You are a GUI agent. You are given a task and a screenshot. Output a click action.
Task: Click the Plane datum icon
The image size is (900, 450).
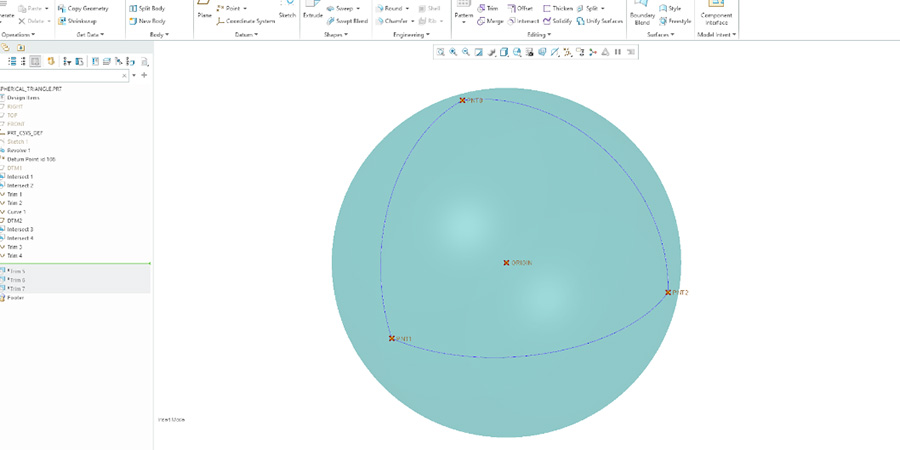pos(204,8)
